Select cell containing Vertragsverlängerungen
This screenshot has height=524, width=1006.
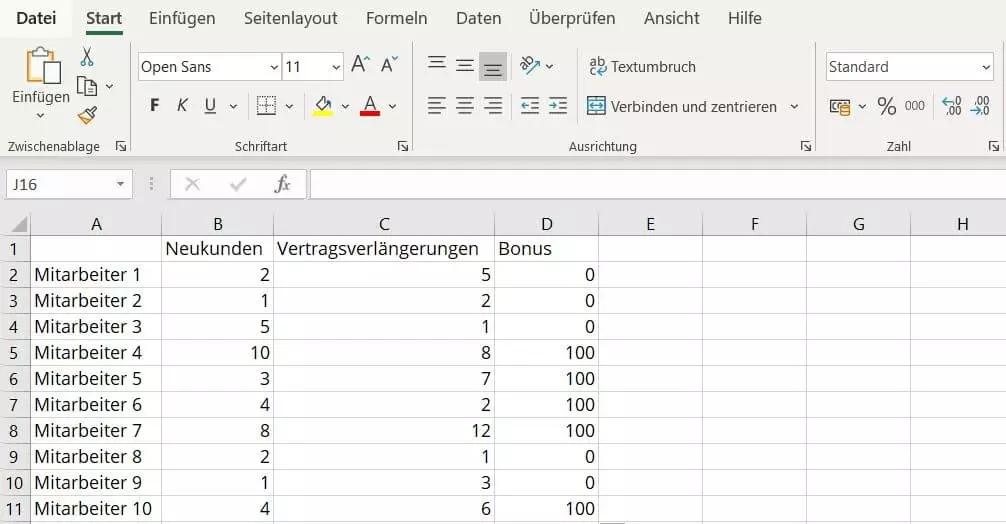(x=384, y=249)
